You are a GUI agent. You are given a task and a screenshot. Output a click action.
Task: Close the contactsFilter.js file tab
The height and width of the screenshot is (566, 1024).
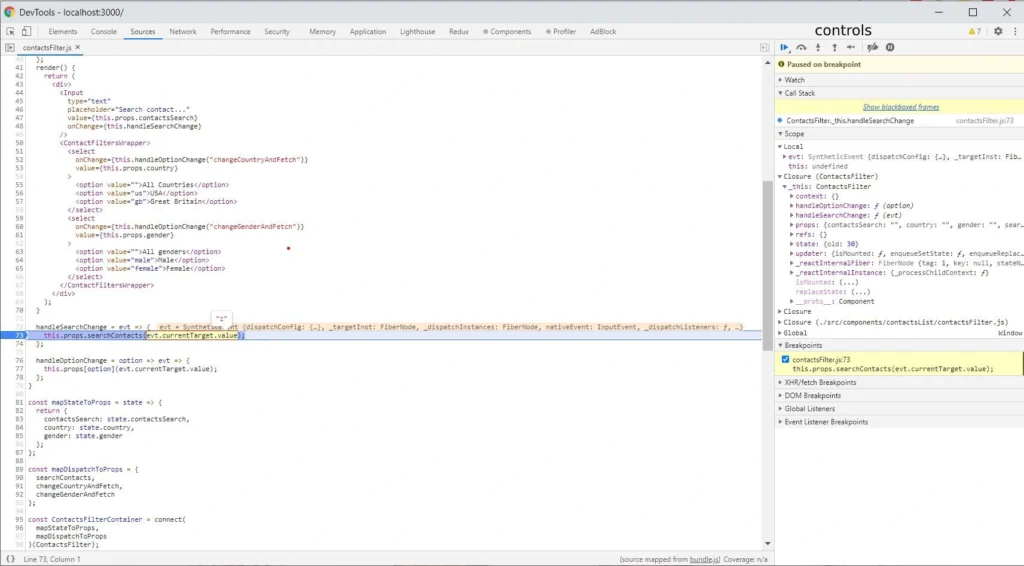coord(78,48)
